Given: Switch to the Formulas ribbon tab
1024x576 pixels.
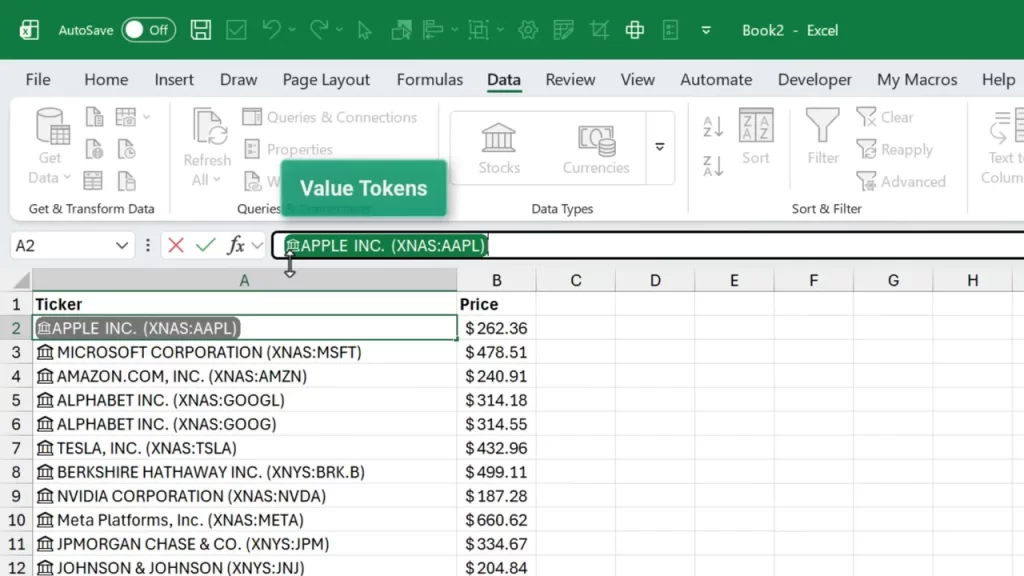Looking at the screenshot, I should click(429, 79).
